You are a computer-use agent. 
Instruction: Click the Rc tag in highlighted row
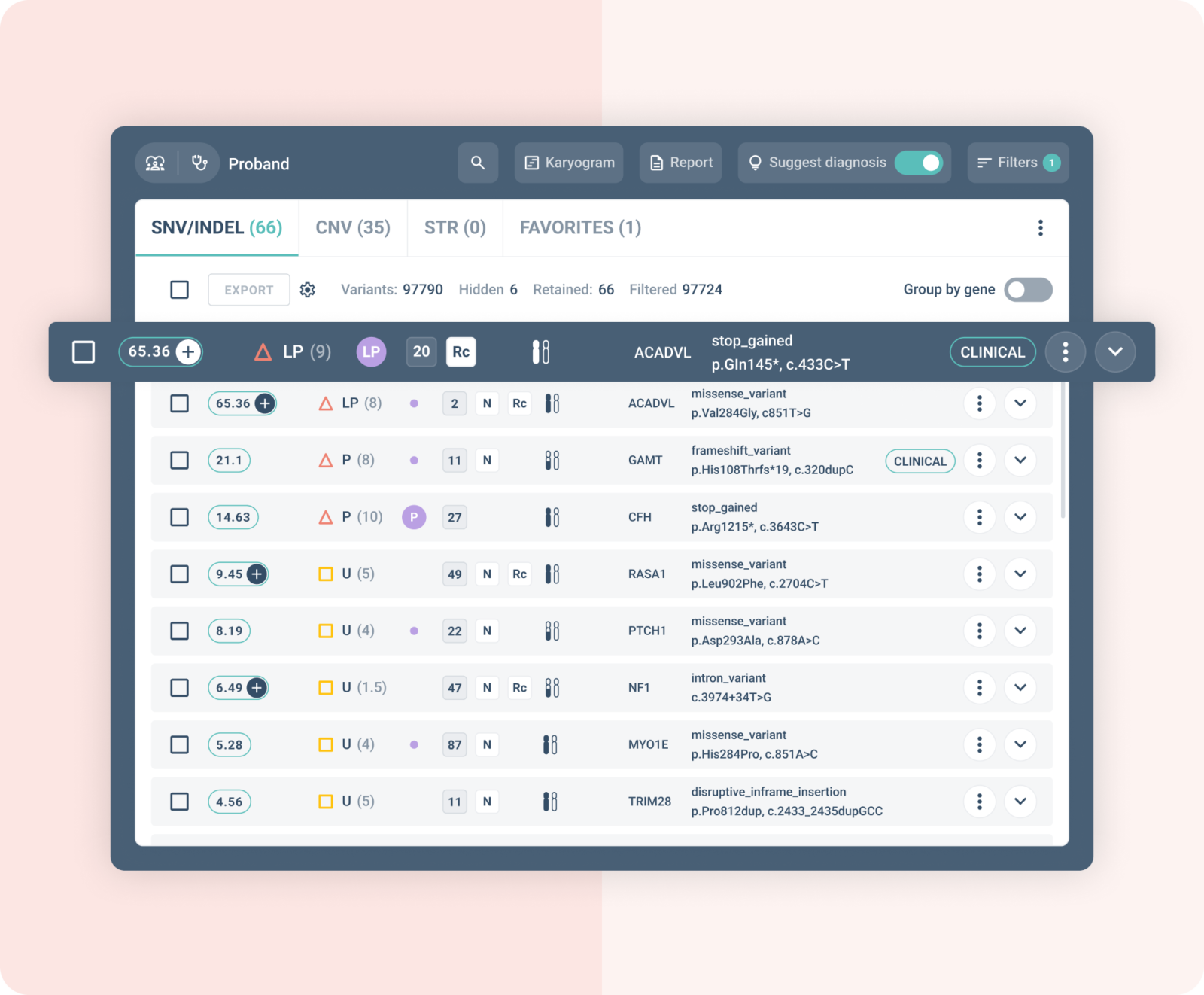[461, 351]
